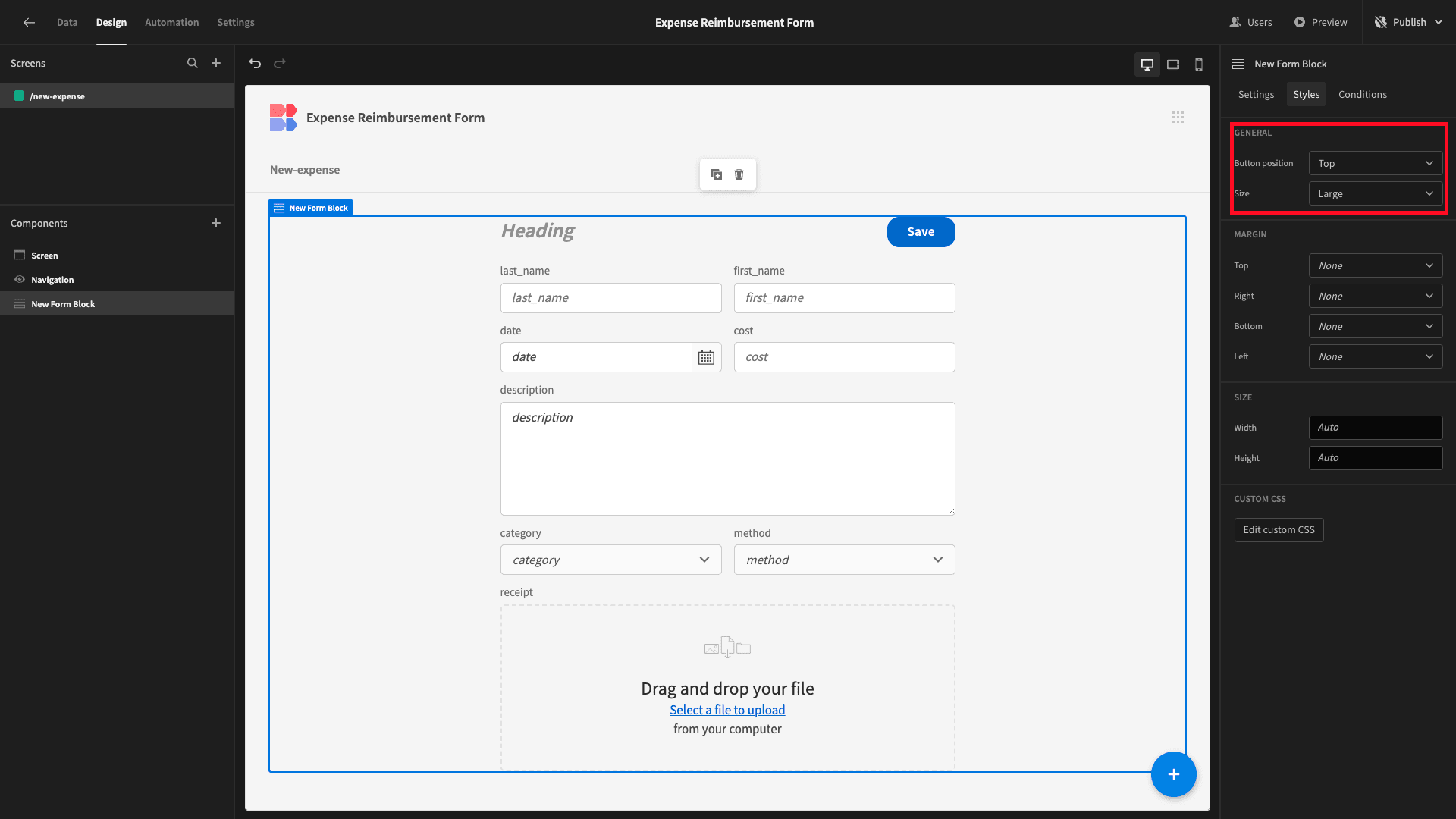Click into the Width input field
Screen dimensions: 1456x819
pyautogui.click(x=1376, y=428)
